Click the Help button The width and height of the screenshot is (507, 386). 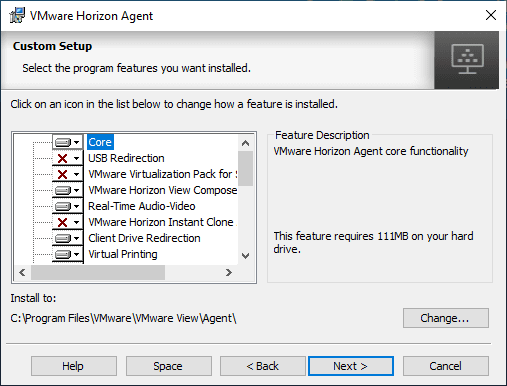pos(74,366)
